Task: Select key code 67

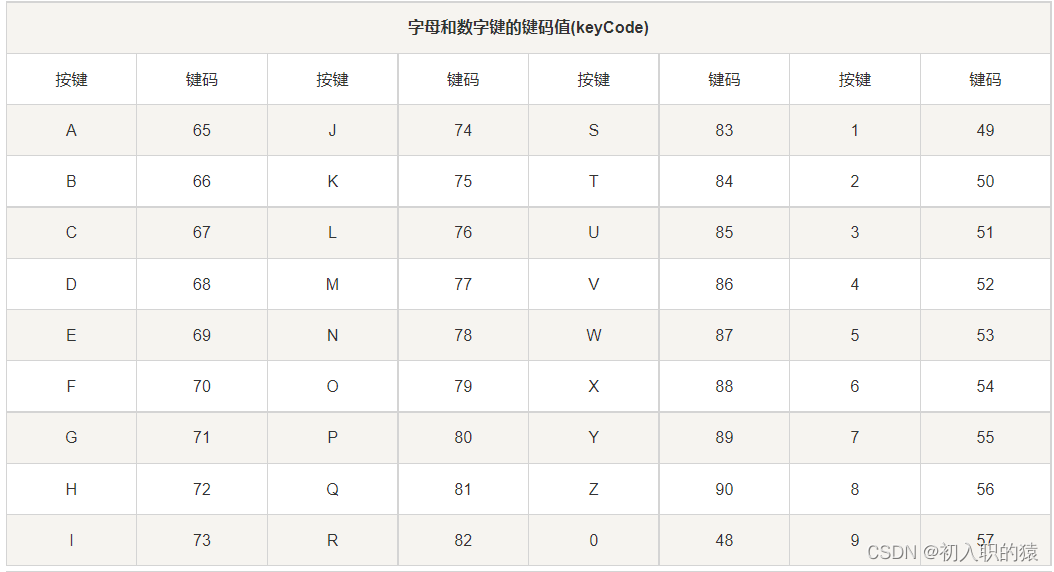Action: coord(202,233)
